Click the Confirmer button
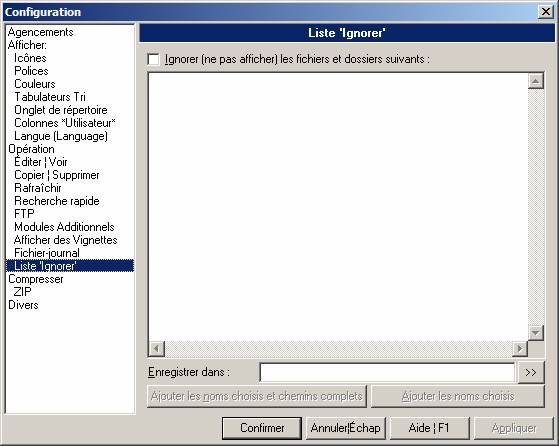The width and height of the screenshot is (559, 446). click(262, 428)
